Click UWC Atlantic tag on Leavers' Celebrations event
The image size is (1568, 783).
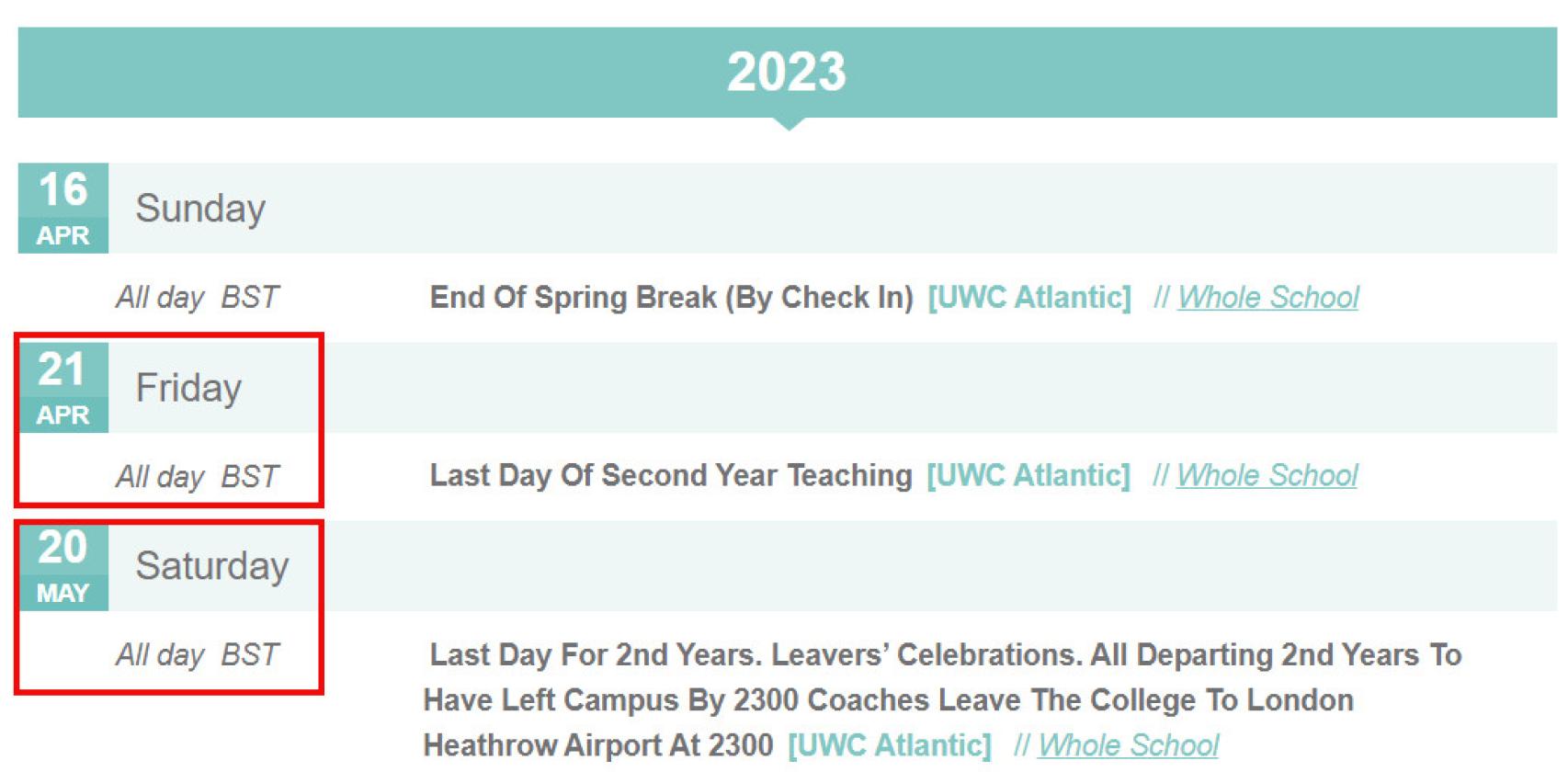pos(890,745)
